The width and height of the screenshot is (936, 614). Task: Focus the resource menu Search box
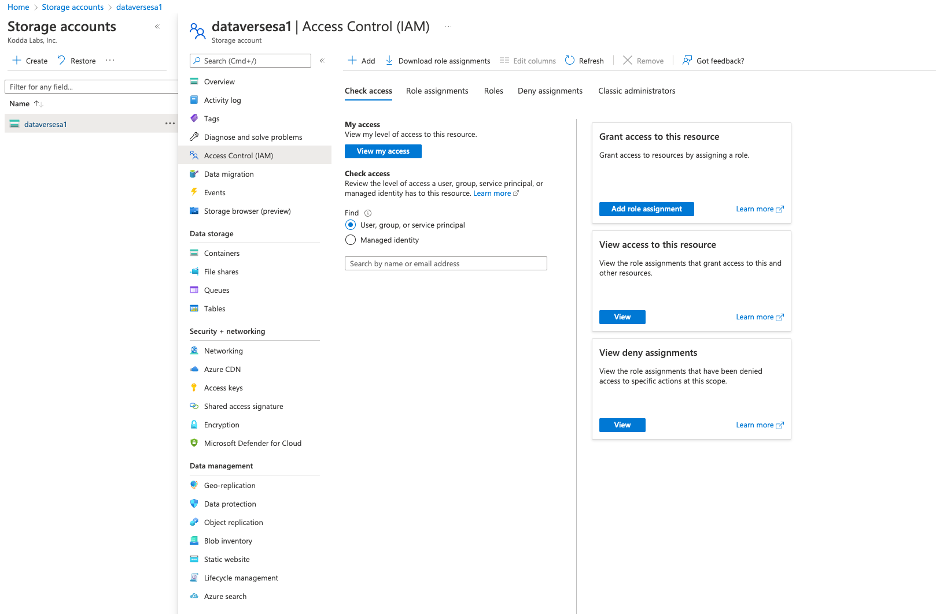[x=250, y=60]
